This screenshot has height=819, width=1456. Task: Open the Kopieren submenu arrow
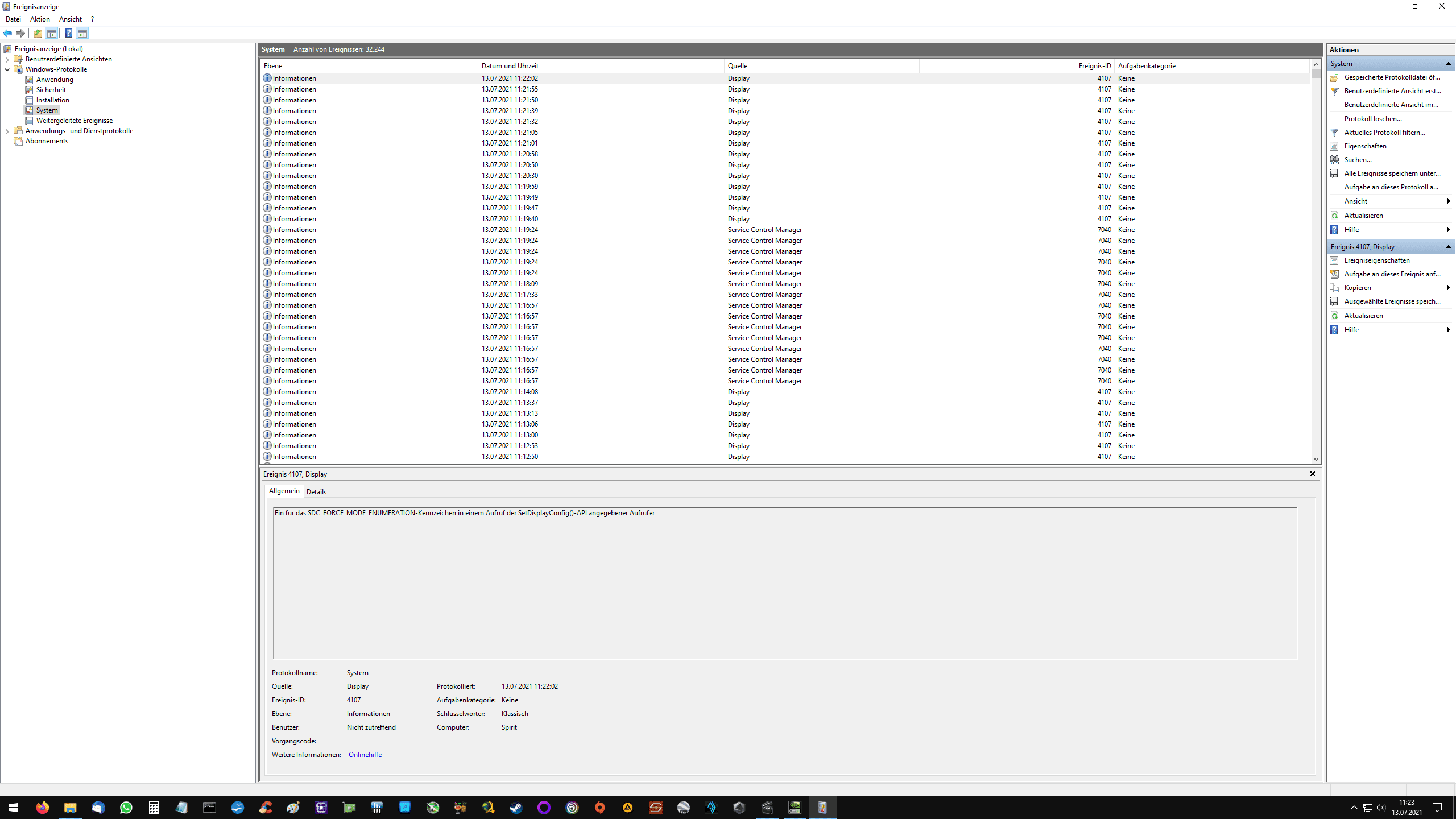point(1448,288)
